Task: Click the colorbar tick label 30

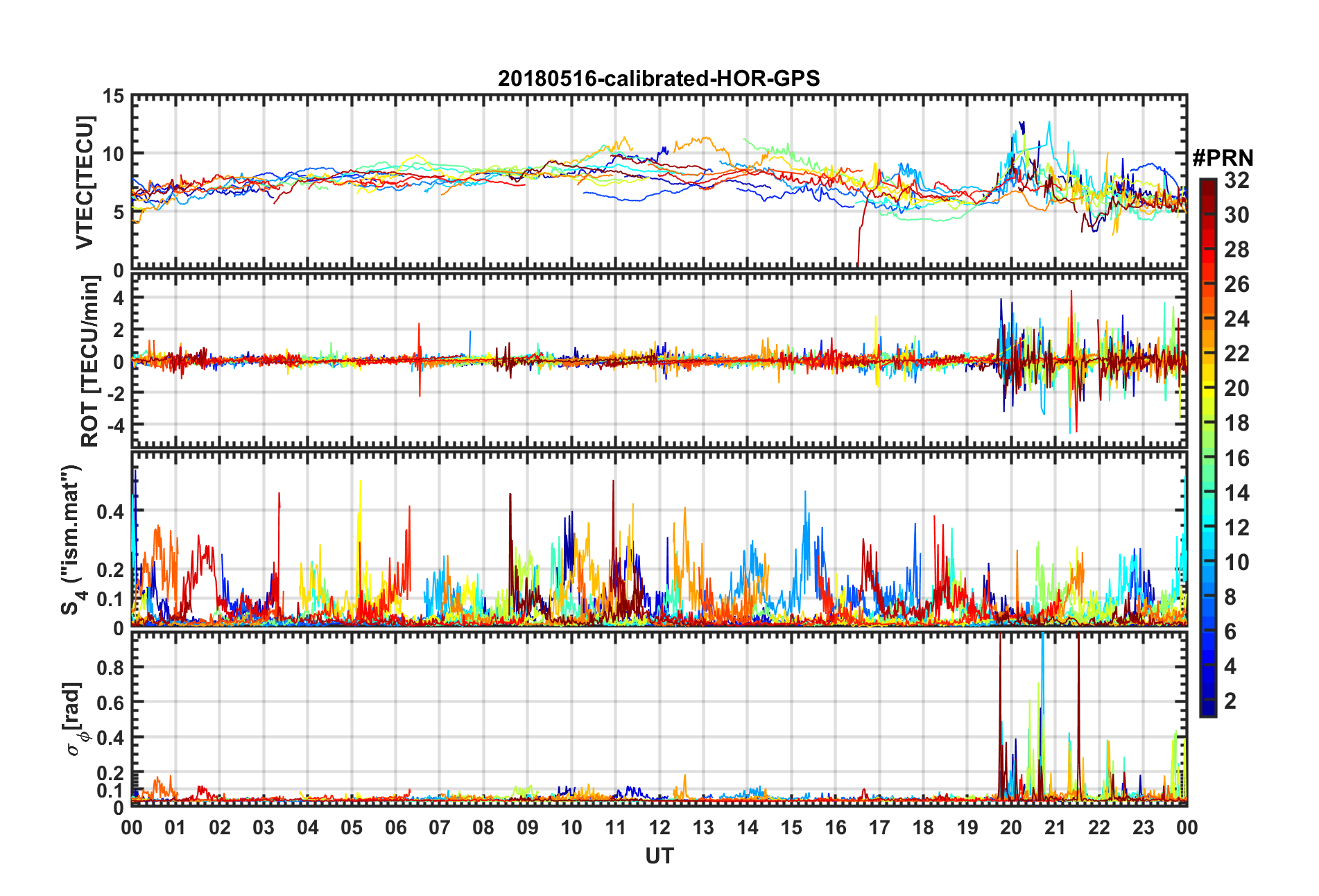Action: [1237, 215]
